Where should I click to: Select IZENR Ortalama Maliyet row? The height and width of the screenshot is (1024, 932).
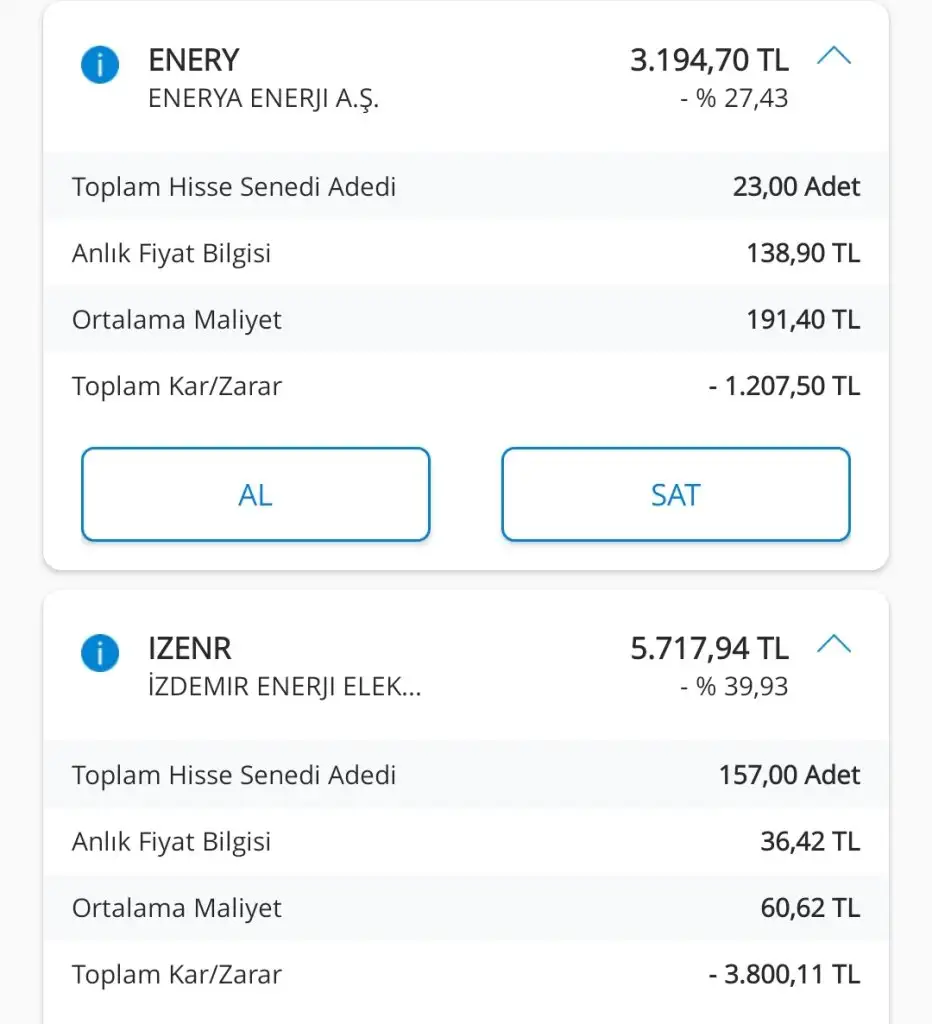click(466, 908)
